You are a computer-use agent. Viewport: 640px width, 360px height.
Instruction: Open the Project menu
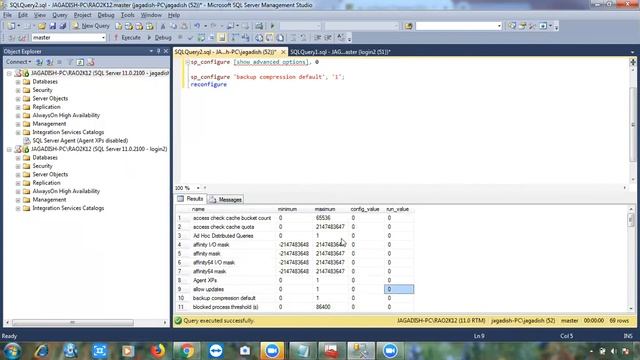point(82,15)
